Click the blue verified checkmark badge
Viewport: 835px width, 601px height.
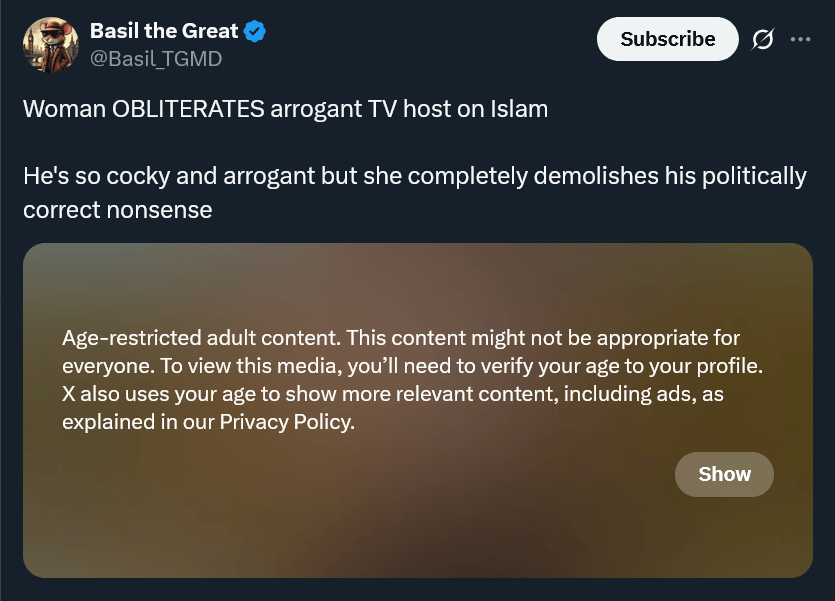pos(255,32)
